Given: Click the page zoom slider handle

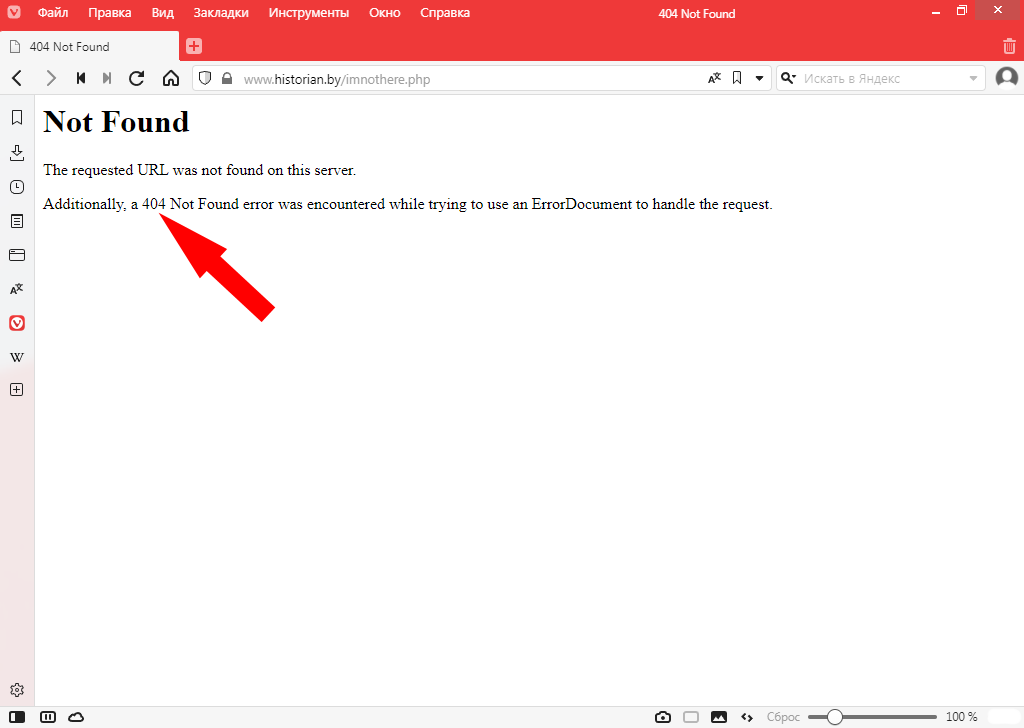Looking at the screenshot, I should click(834, 717).
